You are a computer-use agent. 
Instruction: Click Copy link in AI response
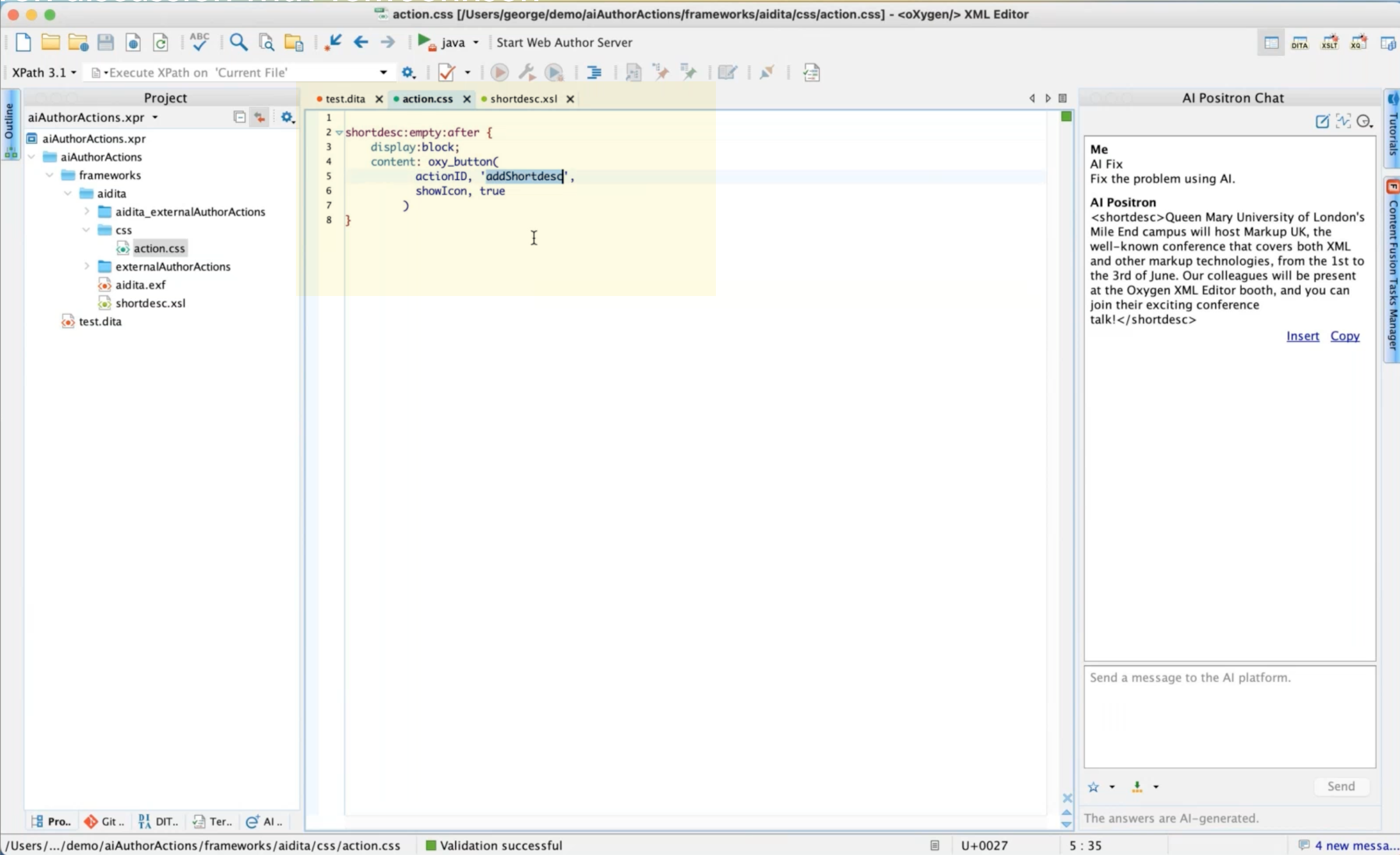(x=1345, y=336)
